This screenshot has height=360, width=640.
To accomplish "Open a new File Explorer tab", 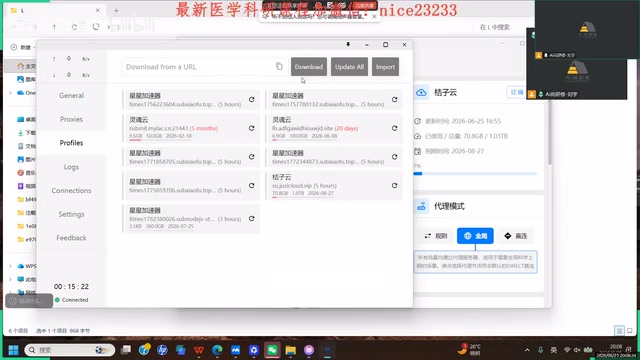I will (116, 11).
